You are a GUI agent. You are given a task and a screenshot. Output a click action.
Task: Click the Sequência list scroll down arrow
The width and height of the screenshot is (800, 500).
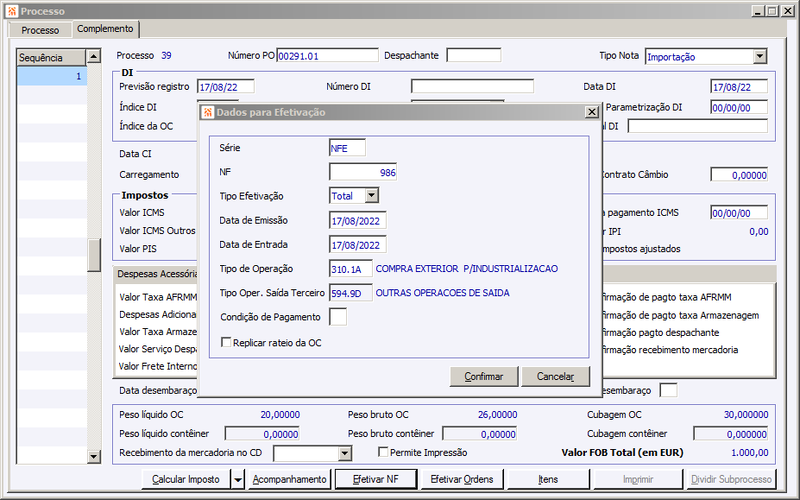[93, 457]
